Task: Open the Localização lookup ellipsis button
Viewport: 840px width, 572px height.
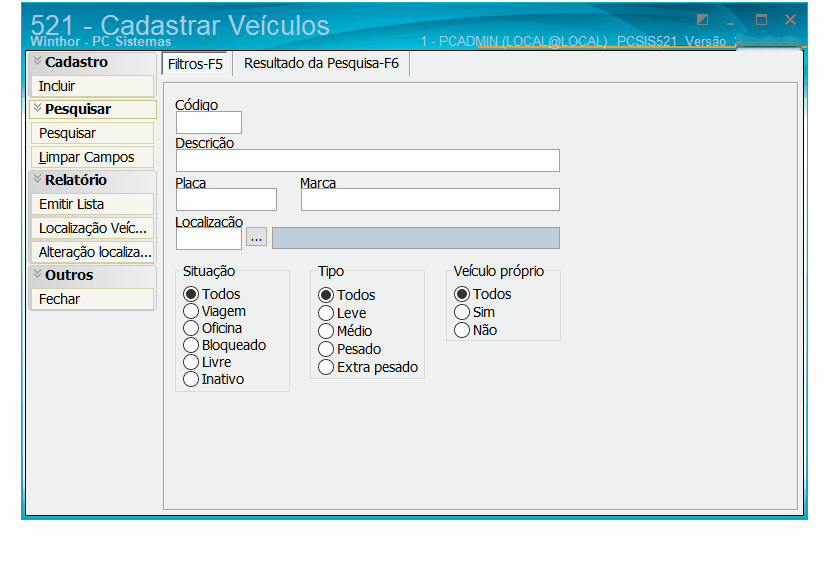Action: point(257,237)
